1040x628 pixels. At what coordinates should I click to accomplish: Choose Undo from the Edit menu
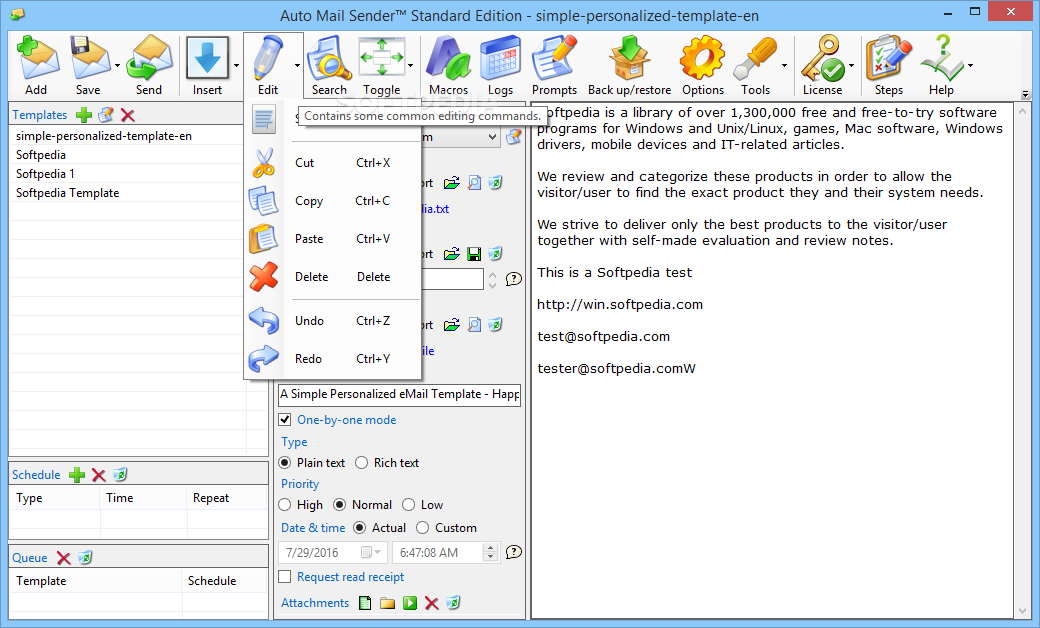pyautogui.click(x=333, y=321)
